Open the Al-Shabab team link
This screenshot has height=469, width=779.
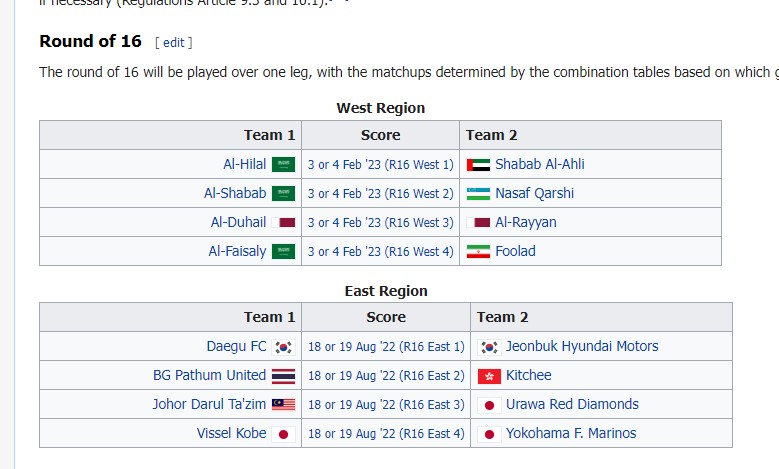pos(235,193)
